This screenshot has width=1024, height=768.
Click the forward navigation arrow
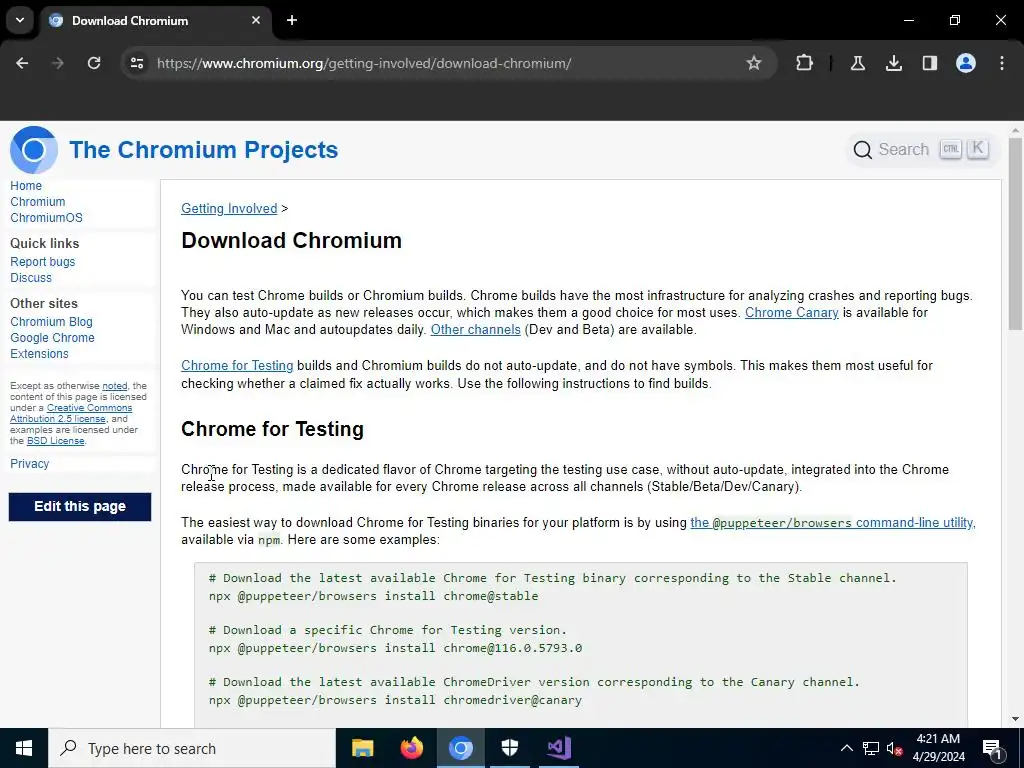coord(58,63)
